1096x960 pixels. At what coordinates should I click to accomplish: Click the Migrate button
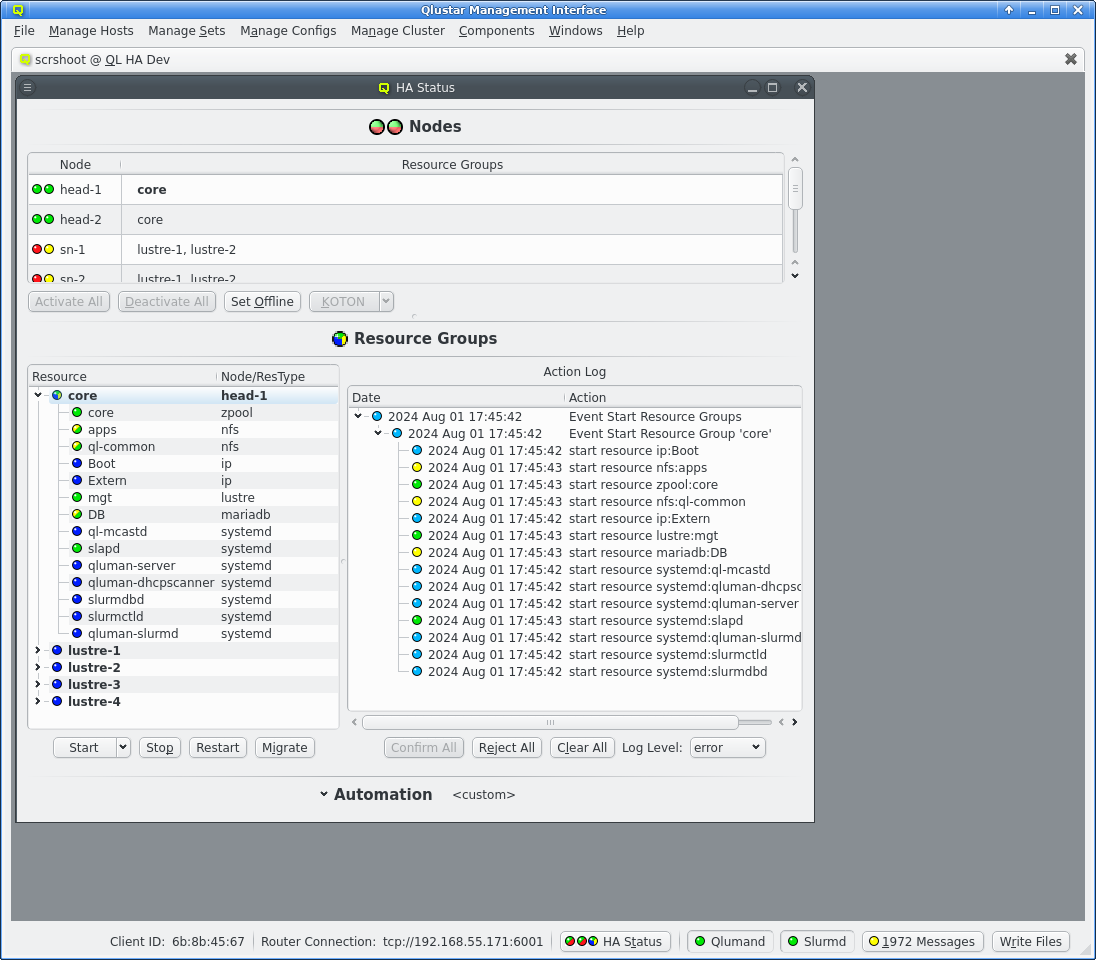point(284,747)
